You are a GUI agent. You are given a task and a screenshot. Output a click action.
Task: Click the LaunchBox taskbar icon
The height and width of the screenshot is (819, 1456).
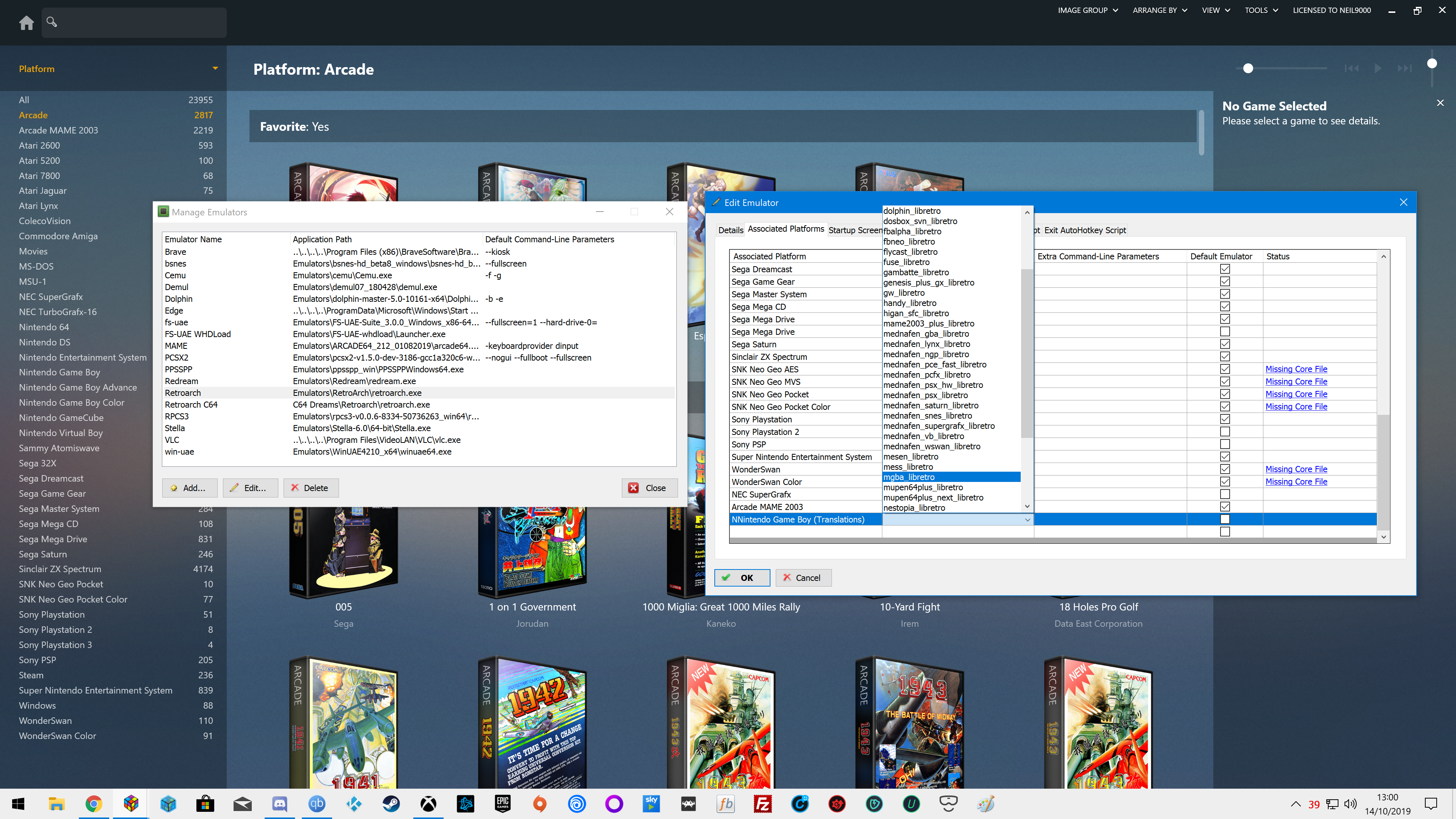click(x=131, y=804)
